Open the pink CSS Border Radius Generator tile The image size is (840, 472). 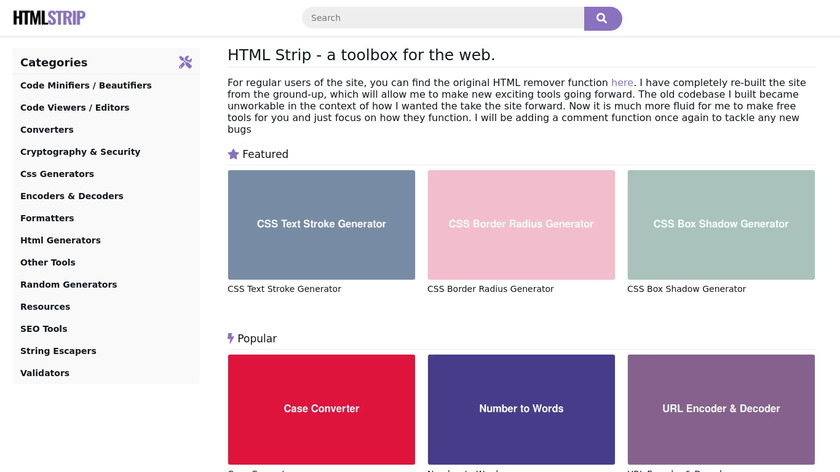(x=521, y=224)
